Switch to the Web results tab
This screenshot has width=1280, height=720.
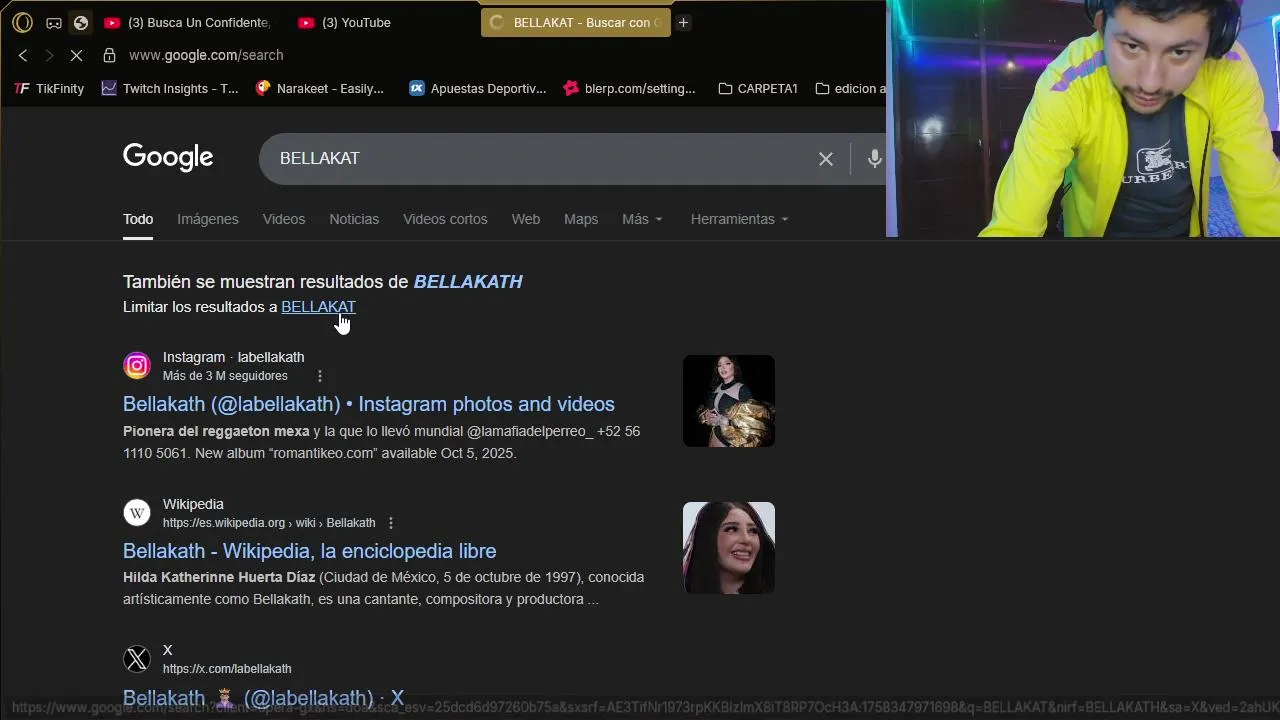526,219
